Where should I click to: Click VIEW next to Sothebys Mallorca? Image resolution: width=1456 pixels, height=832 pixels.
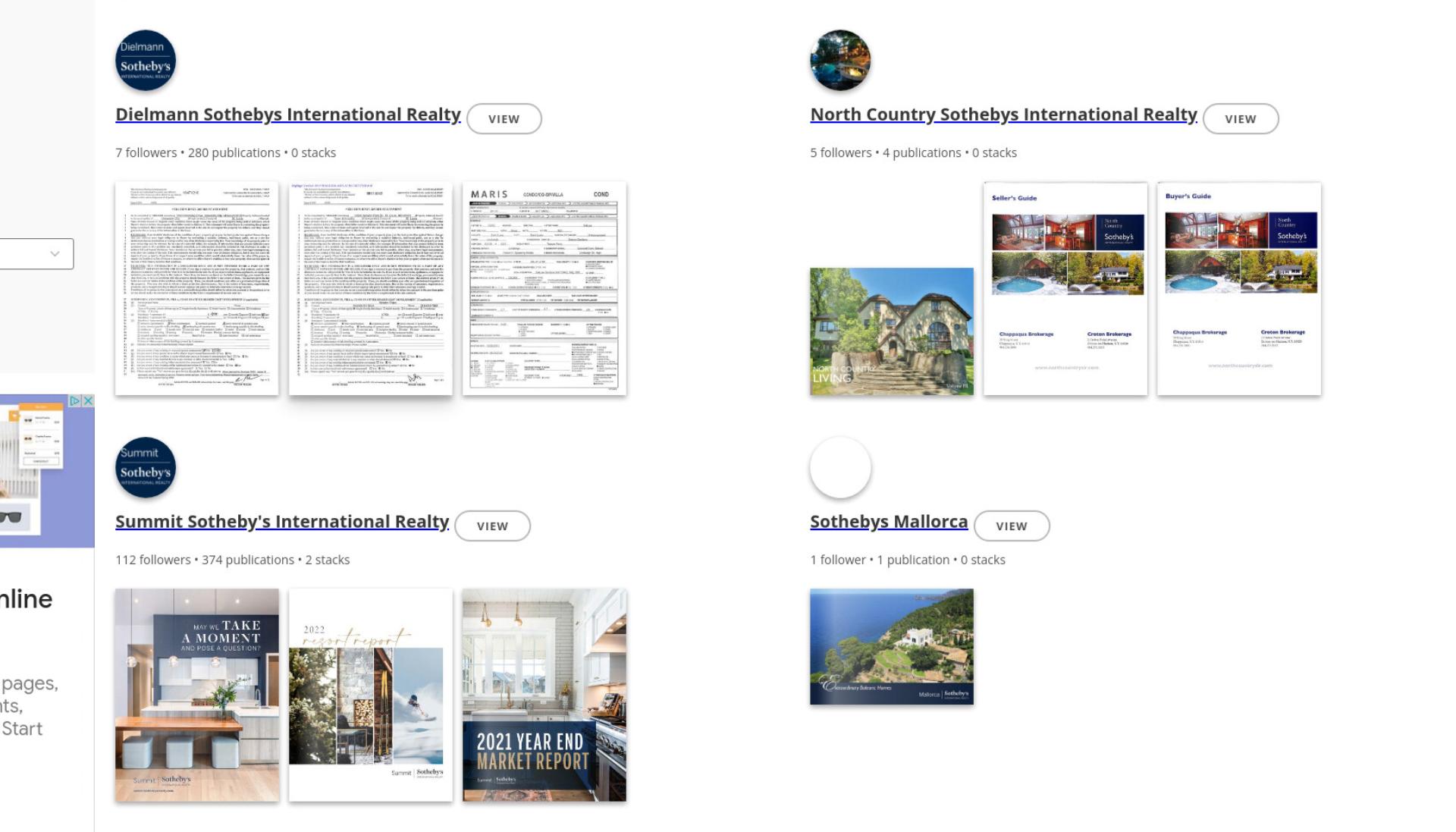1012,526
